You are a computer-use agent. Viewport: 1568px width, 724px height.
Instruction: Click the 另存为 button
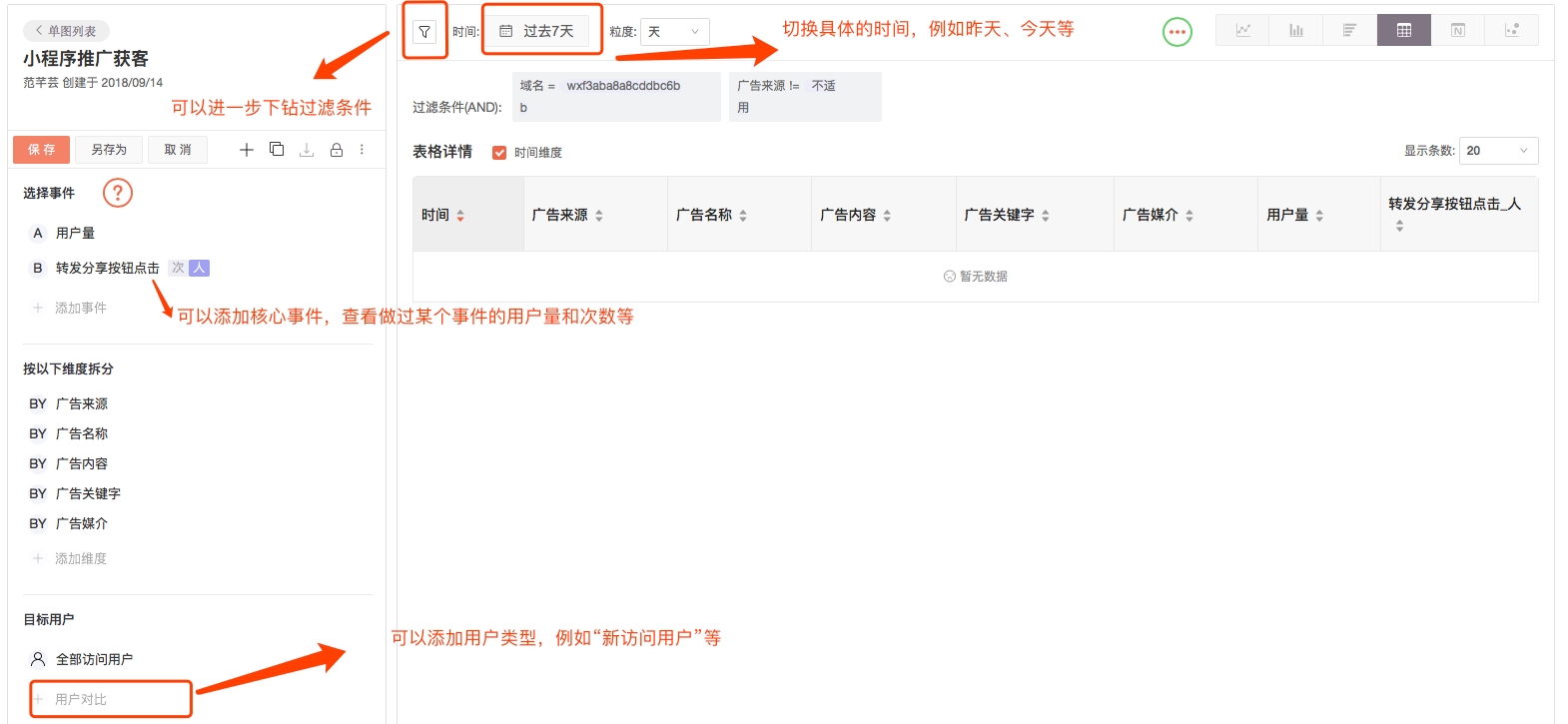tap(109, 150)
